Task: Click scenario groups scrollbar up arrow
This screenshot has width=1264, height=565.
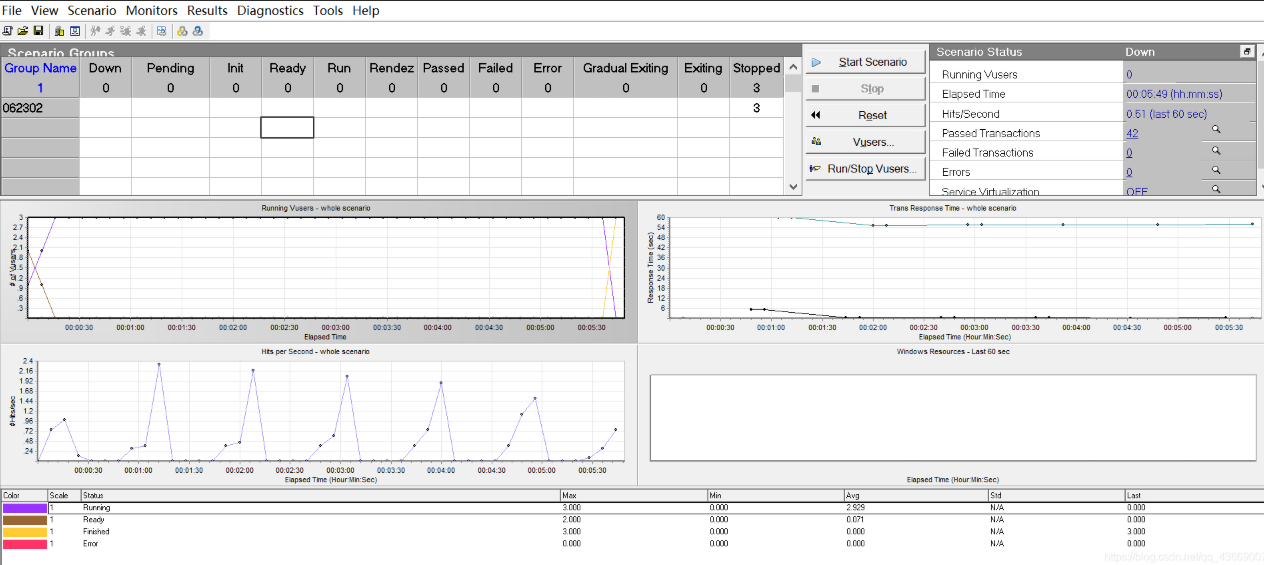Action: [x=794, y=65]
